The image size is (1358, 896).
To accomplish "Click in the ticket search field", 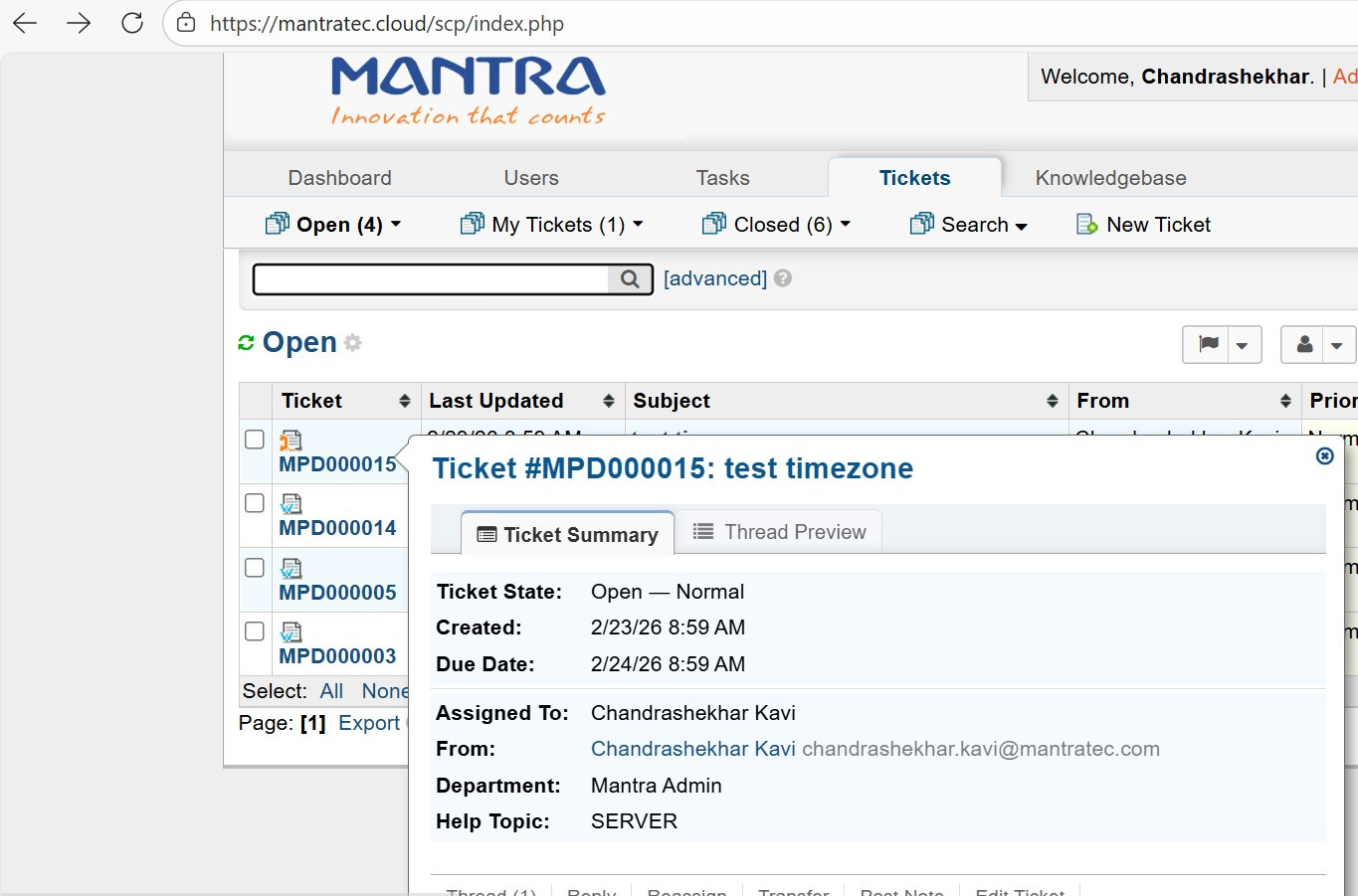I will pos(430,279).
